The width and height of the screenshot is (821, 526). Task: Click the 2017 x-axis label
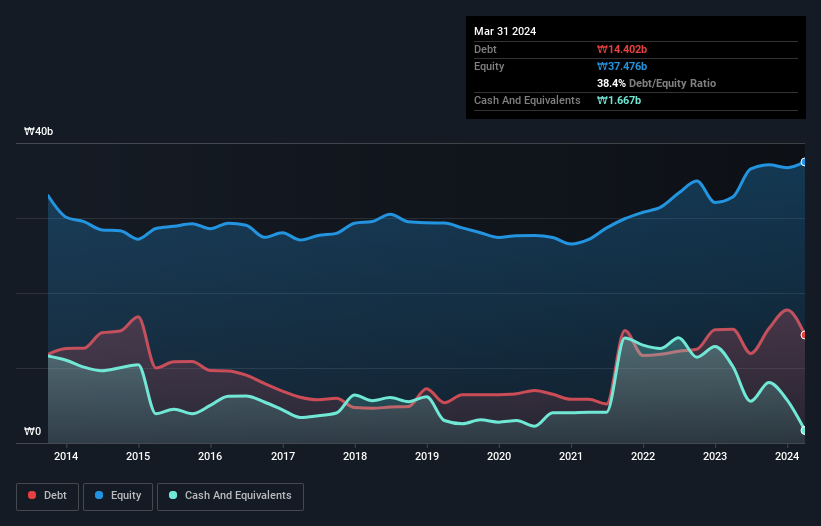[x=283, y=456]
